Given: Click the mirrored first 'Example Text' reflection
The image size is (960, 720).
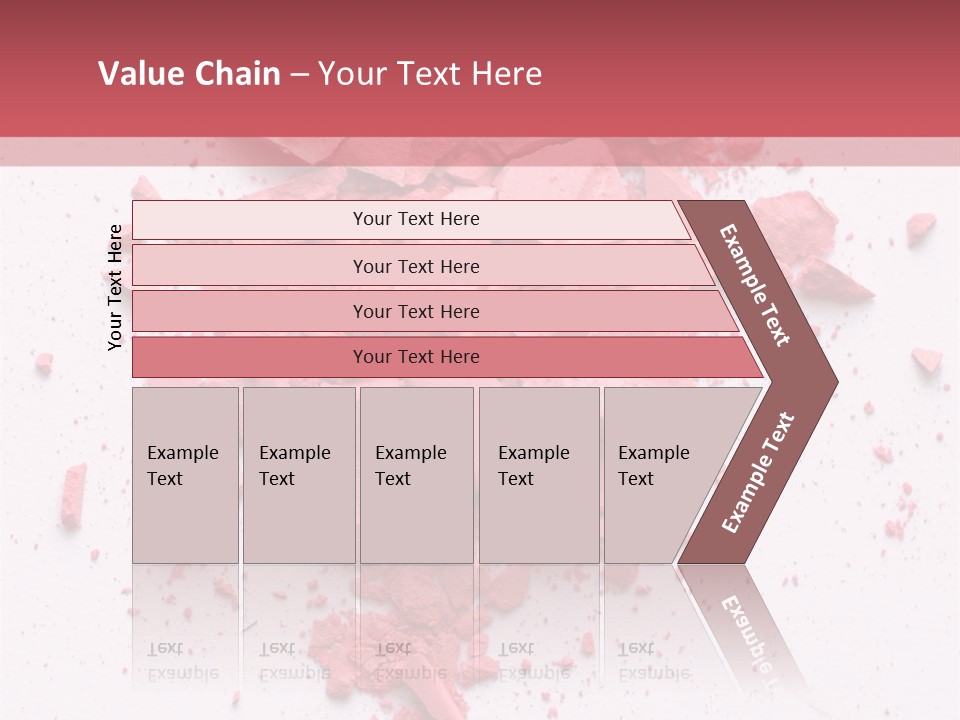Looking at the screenshot, I should tap(182, 661).
